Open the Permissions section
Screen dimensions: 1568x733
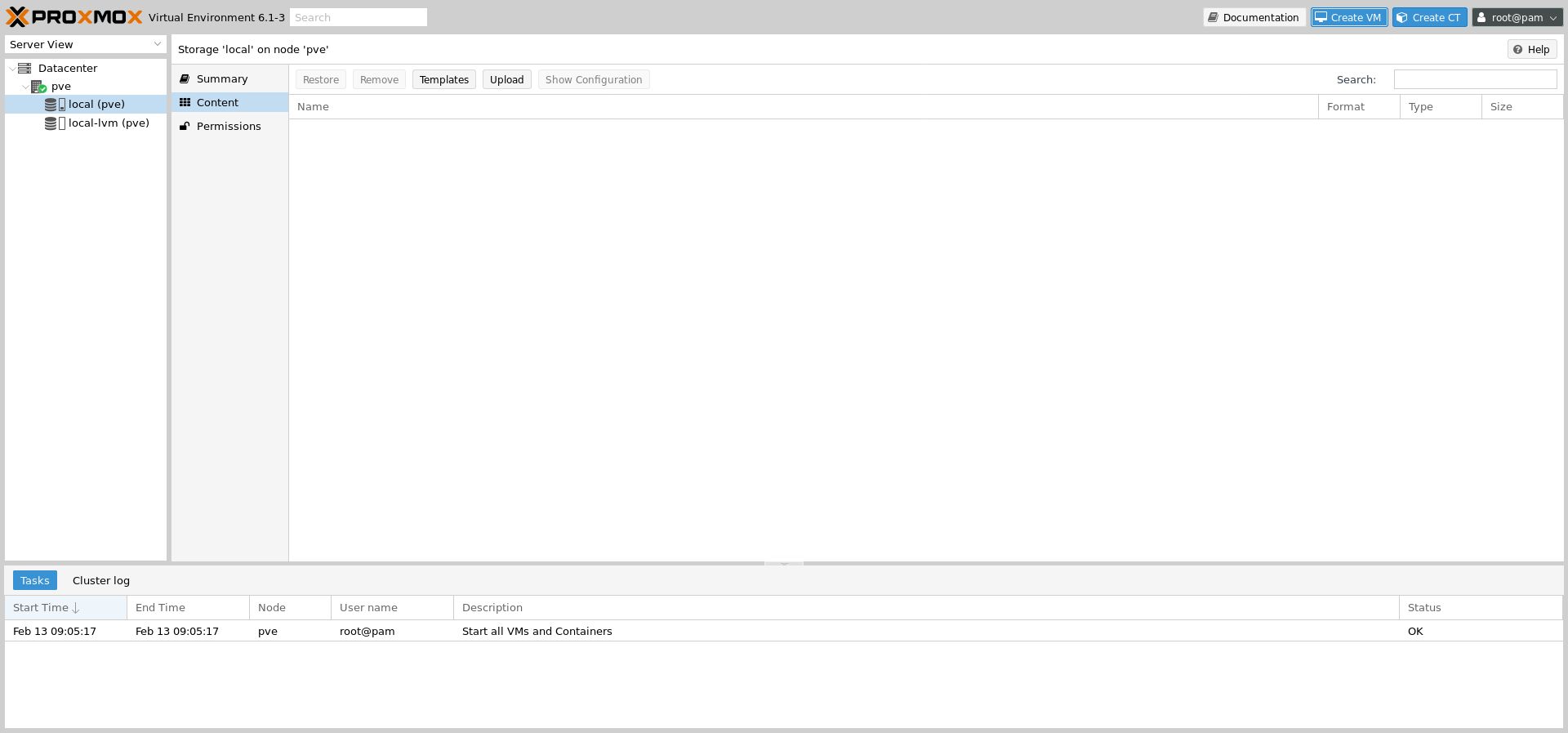(x=229, y=127)
